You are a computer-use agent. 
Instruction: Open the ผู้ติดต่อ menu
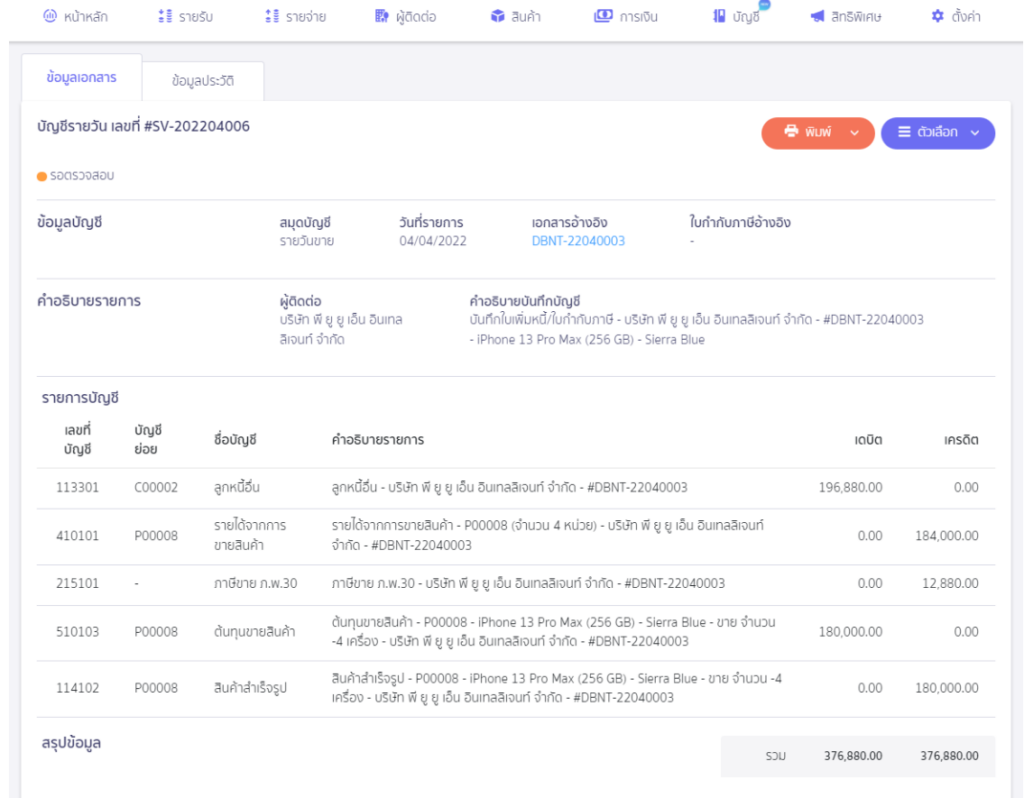tap(406, 16)
